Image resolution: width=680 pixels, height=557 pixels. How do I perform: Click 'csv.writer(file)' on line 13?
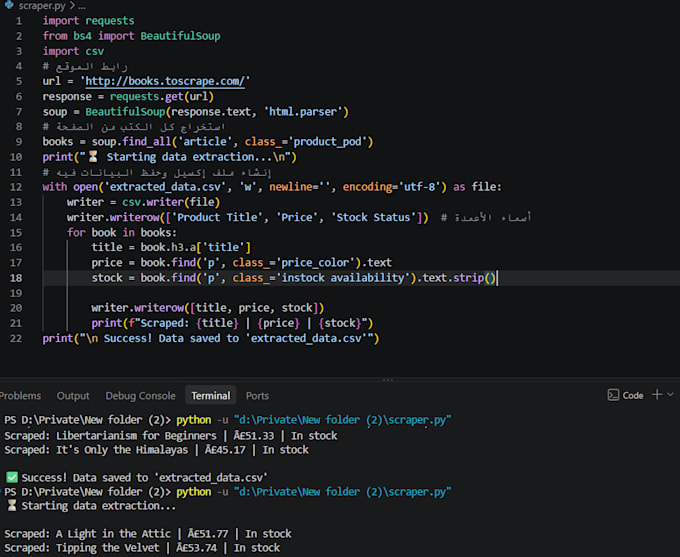[171, 202]
